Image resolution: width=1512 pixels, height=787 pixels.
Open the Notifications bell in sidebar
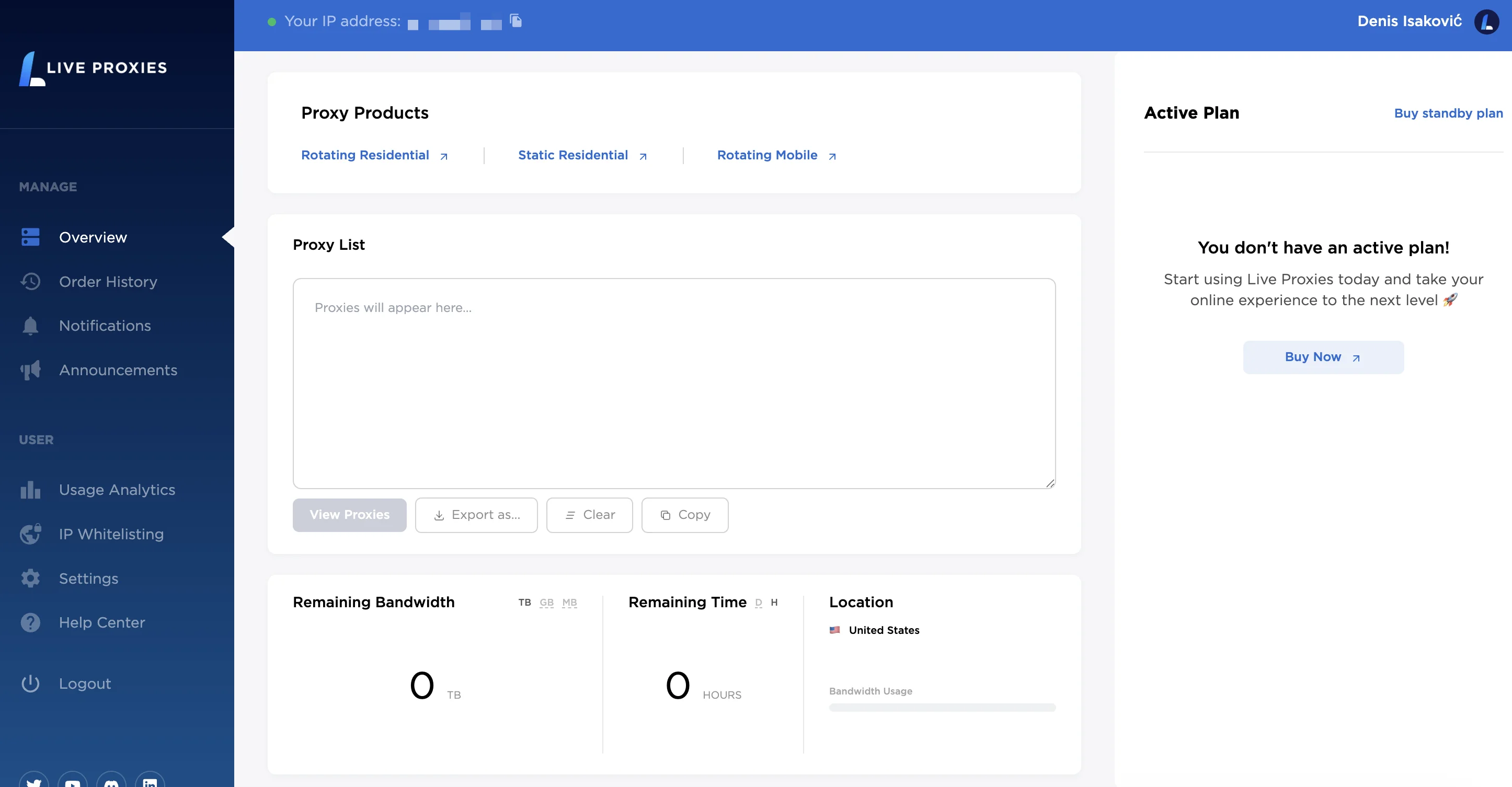(x=30, y=326)
